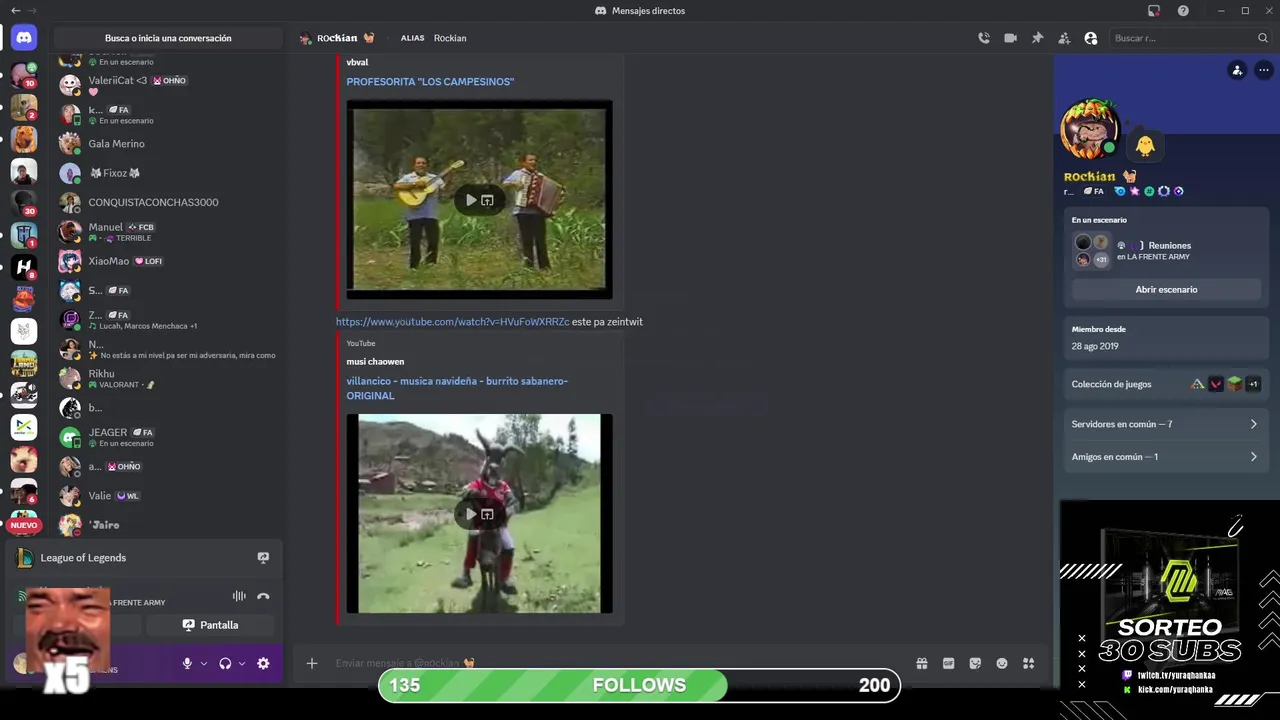This screenshot has width=1280, height=720.
Task: Mute the microphone
Action: tap(187, 663)
